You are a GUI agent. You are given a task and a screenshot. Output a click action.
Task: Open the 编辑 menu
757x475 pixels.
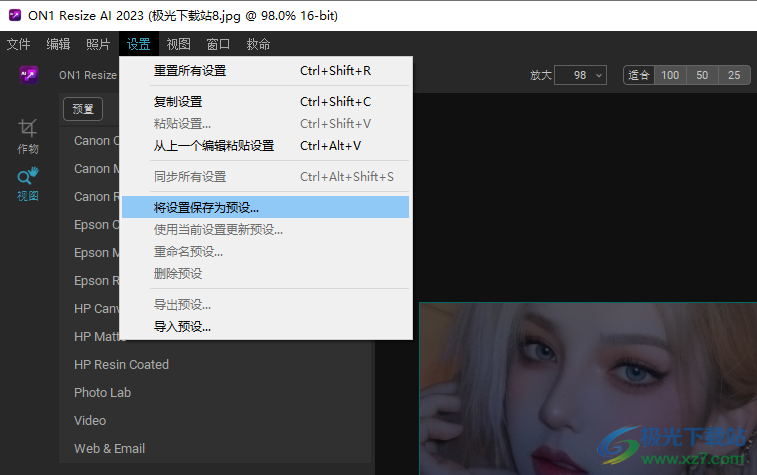tap(58, 44)
